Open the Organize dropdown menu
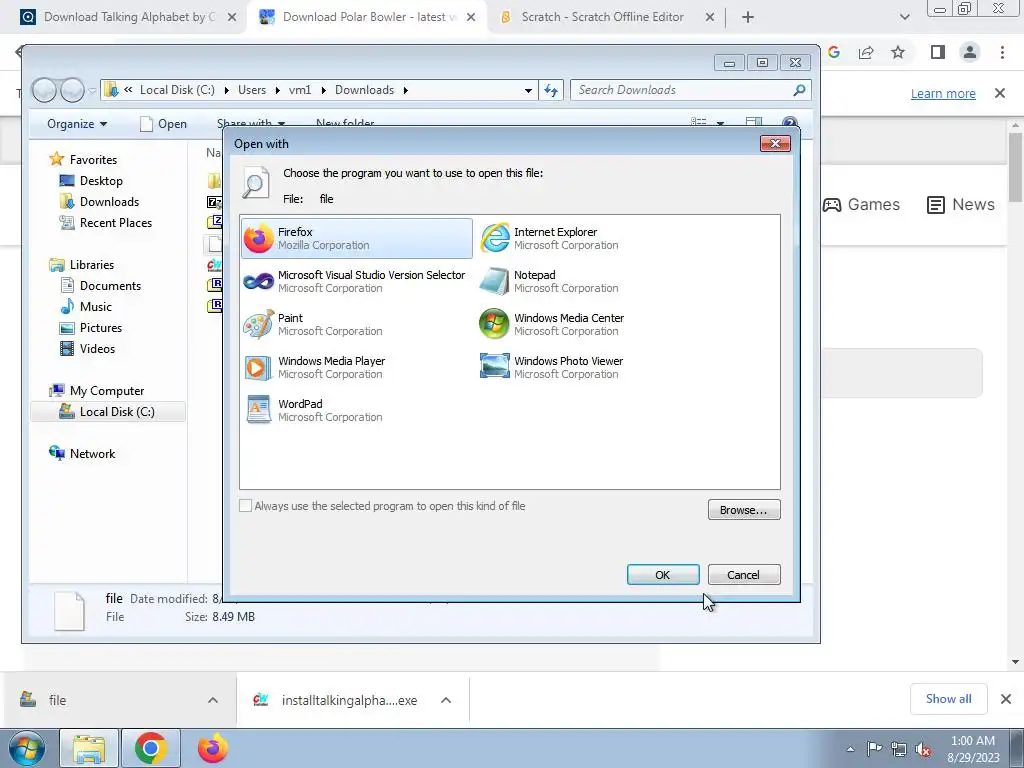Image resolution: width=1024 pixels, height=768 pixels. (x=77, y=124)
